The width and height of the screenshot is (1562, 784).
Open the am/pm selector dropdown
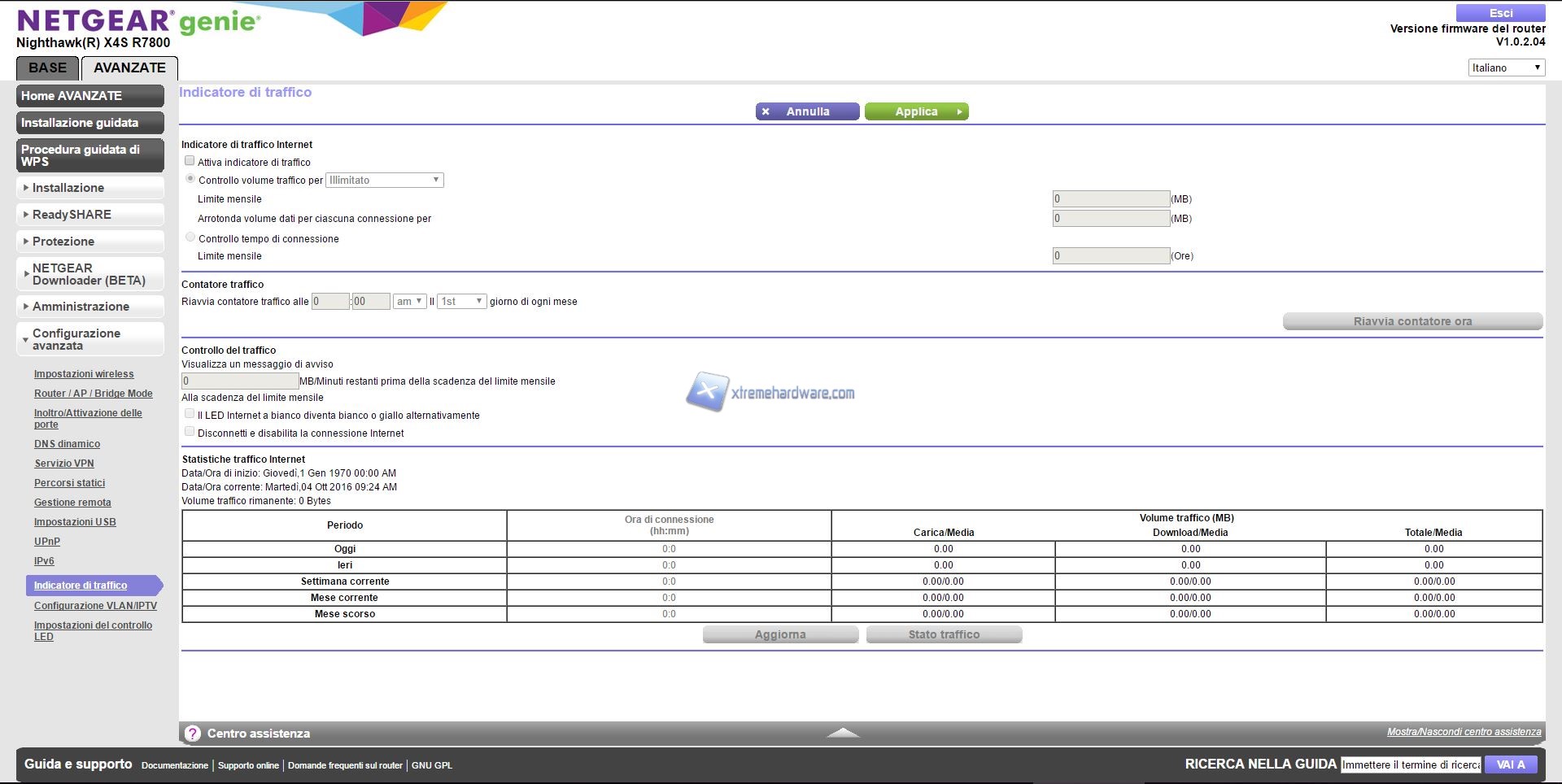click(408, 301)
